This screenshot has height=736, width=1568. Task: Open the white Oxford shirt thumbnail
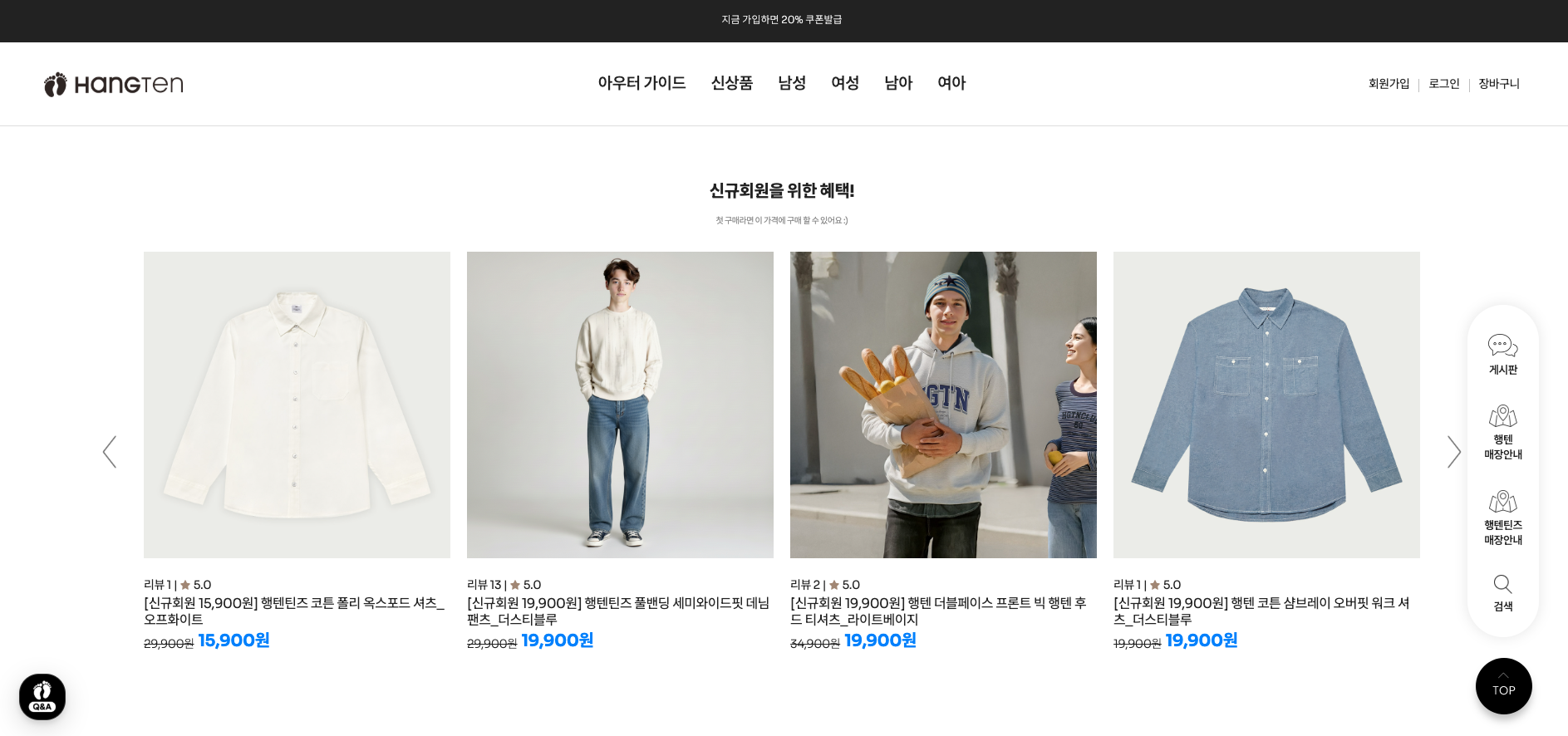click(x=297, y=405)
